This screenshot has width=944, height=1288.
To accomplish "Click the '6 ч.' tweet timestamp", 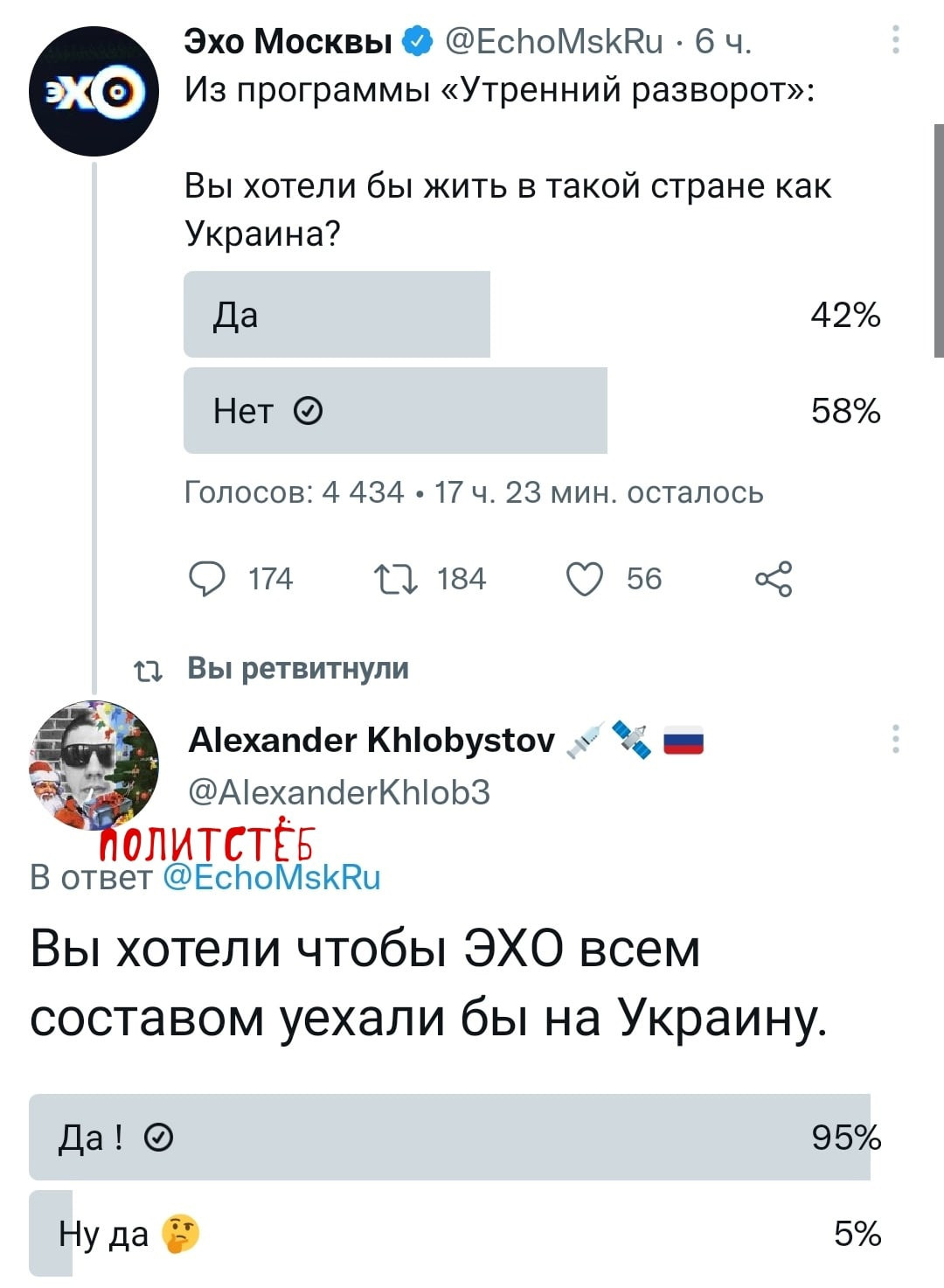I will pyautogui.click(x=723, y=41).
